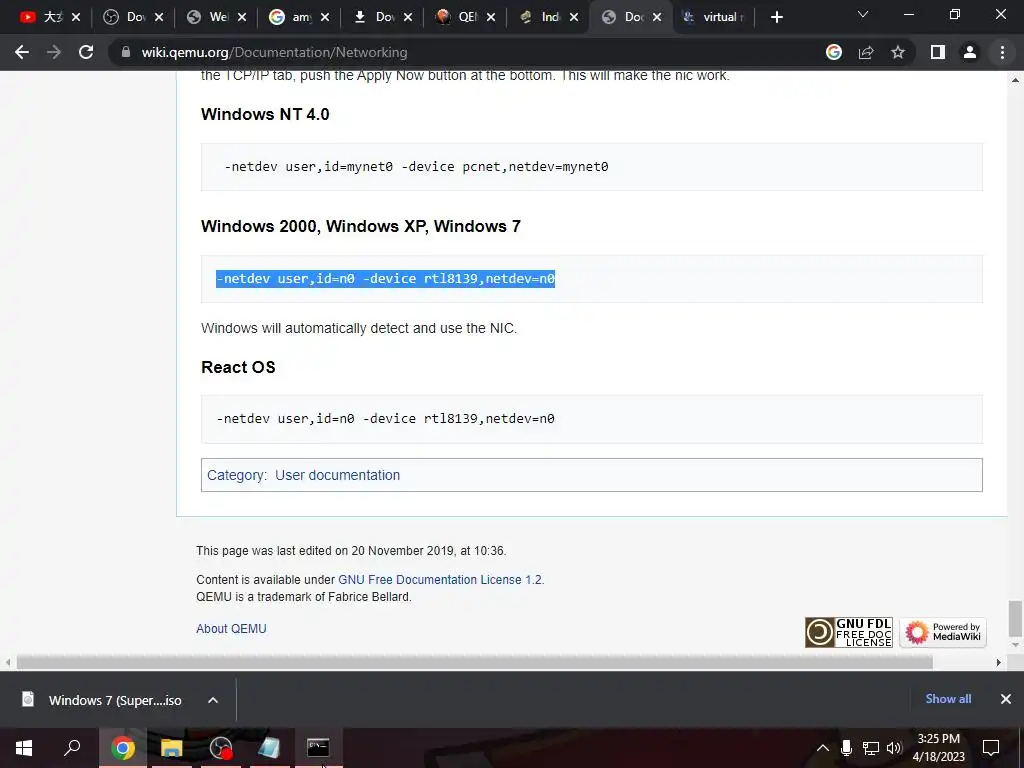Open Windows taskbar search
The width and height of the screenshot is (1024, 768).
tap(72, 748)
